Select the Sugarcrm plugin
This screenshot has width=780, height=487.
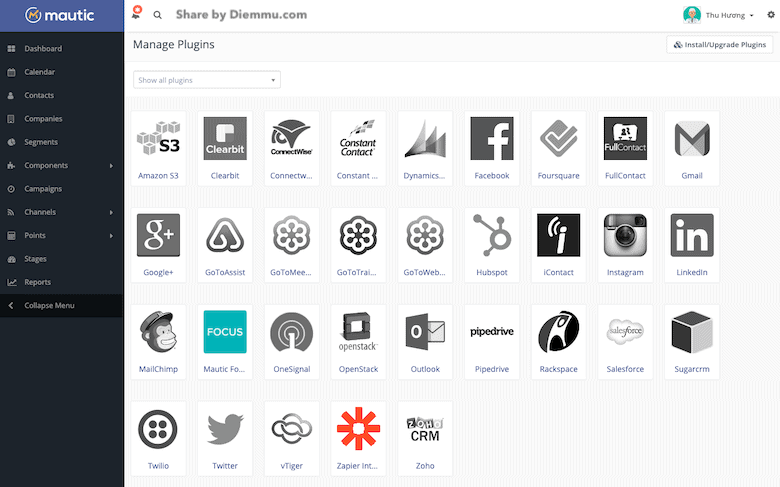point(692,342)
